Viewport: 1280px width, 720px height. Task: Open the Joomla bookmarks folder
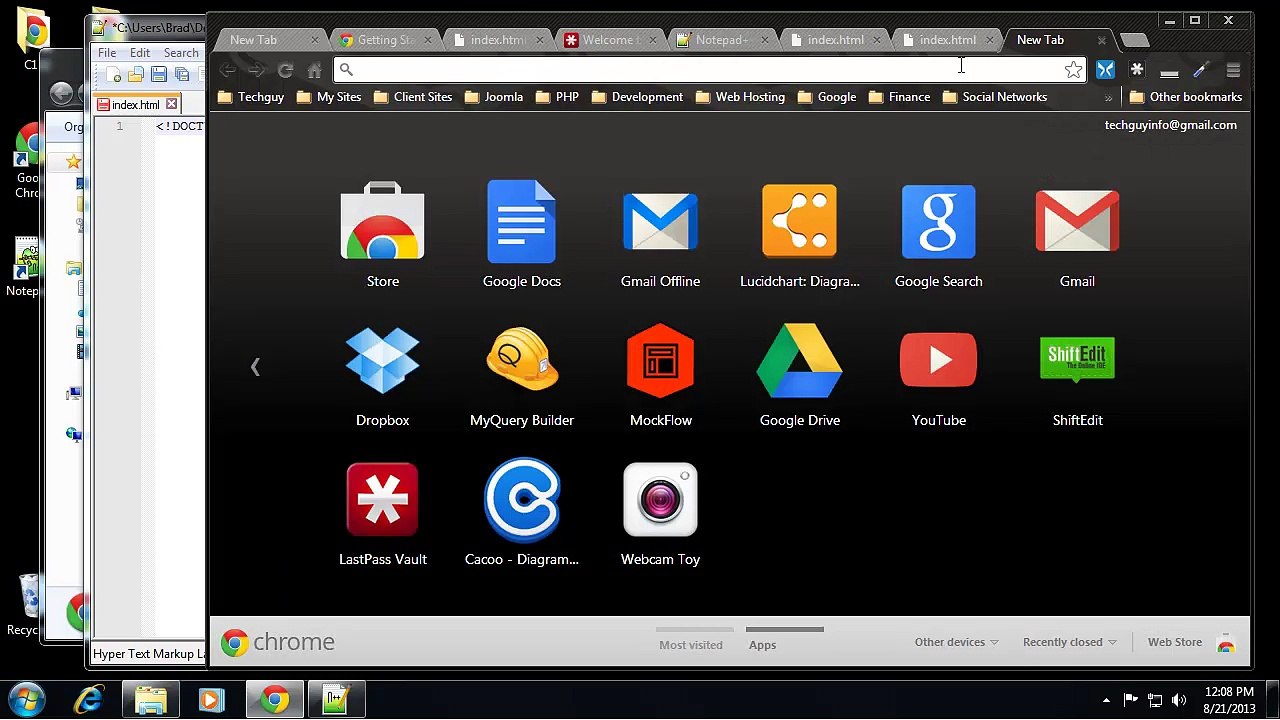(x=494, y=97)
